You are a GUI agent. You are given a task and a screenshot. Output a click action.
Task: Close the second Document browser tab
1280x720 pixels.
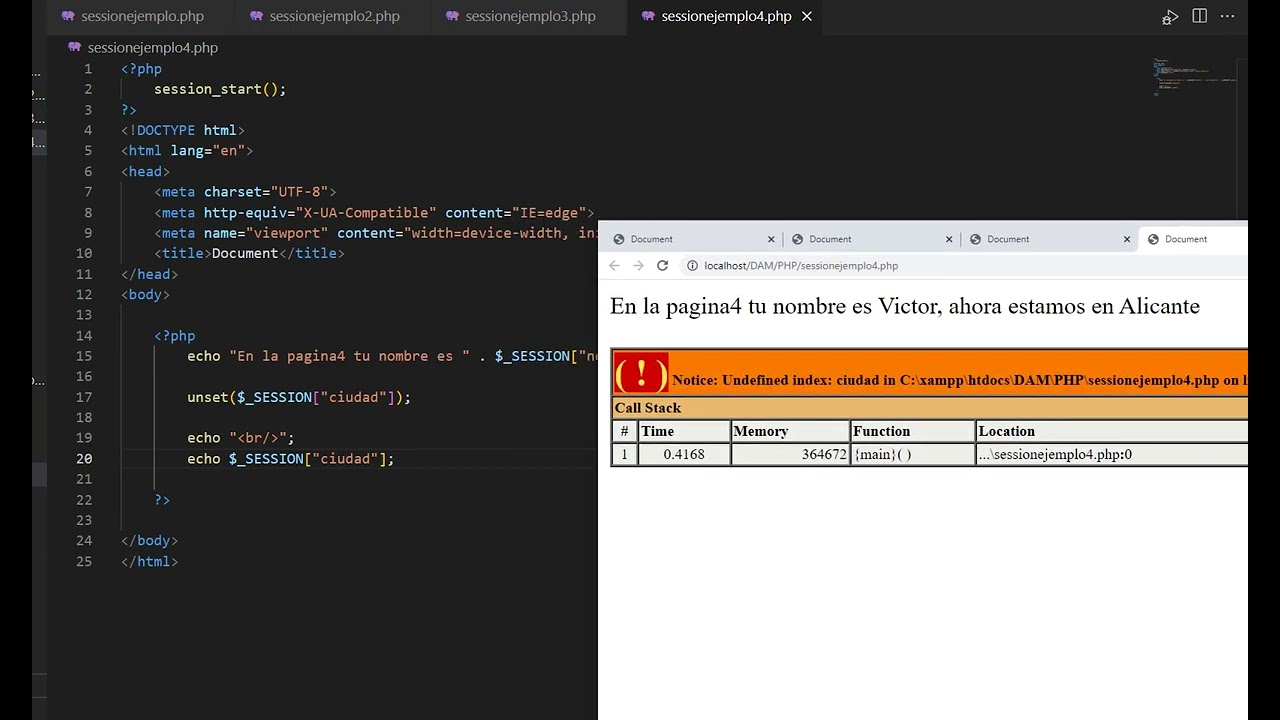[949, 239]
